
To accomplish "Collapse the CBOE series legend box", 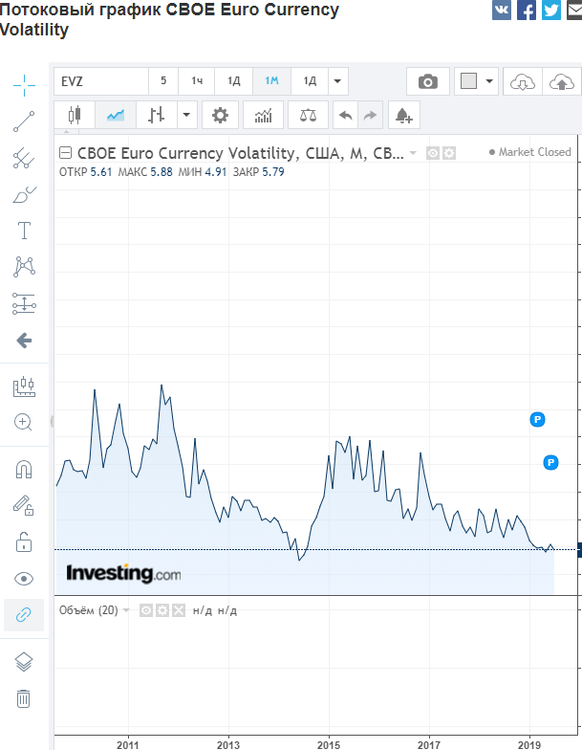I will point(65,153).
